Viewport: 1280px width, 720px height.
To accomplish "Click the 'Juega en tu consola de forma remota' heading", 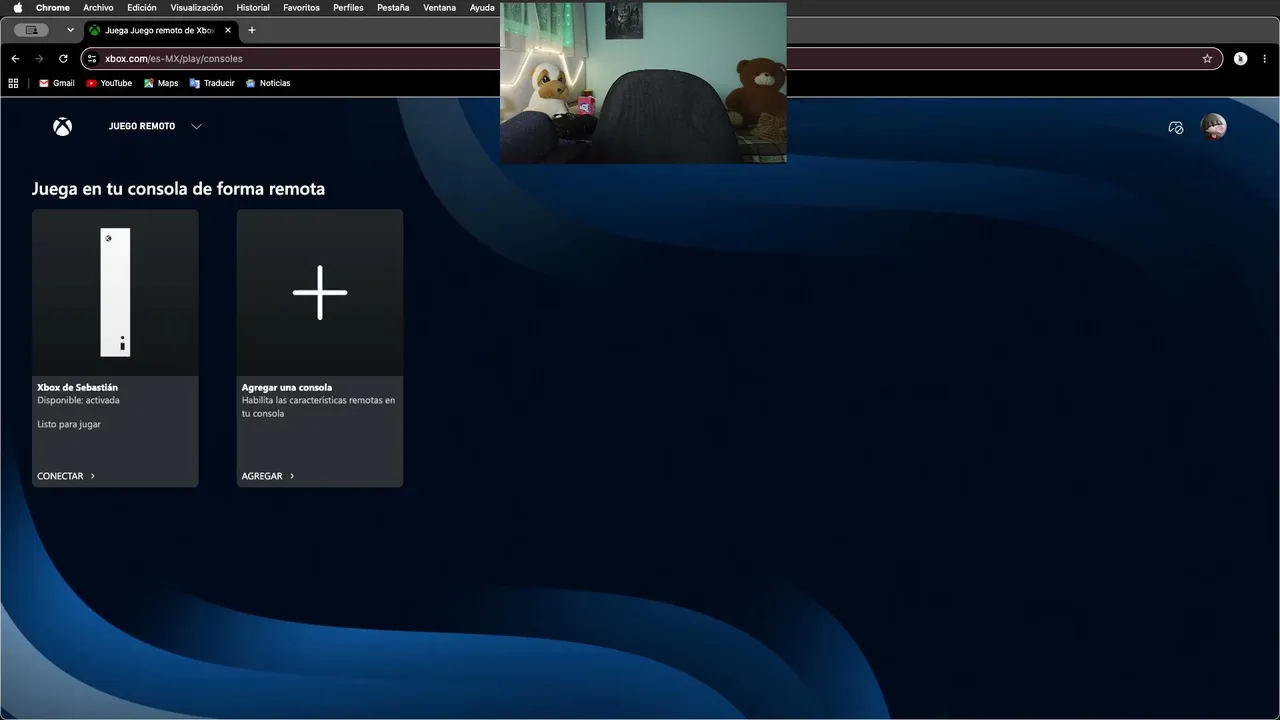I will pos(178,188).
